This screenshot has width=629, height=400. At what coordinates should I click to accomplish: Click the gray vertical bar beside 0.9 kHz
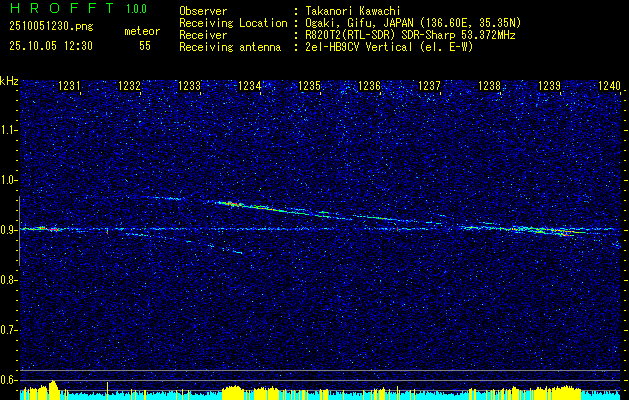pos(19,231)
